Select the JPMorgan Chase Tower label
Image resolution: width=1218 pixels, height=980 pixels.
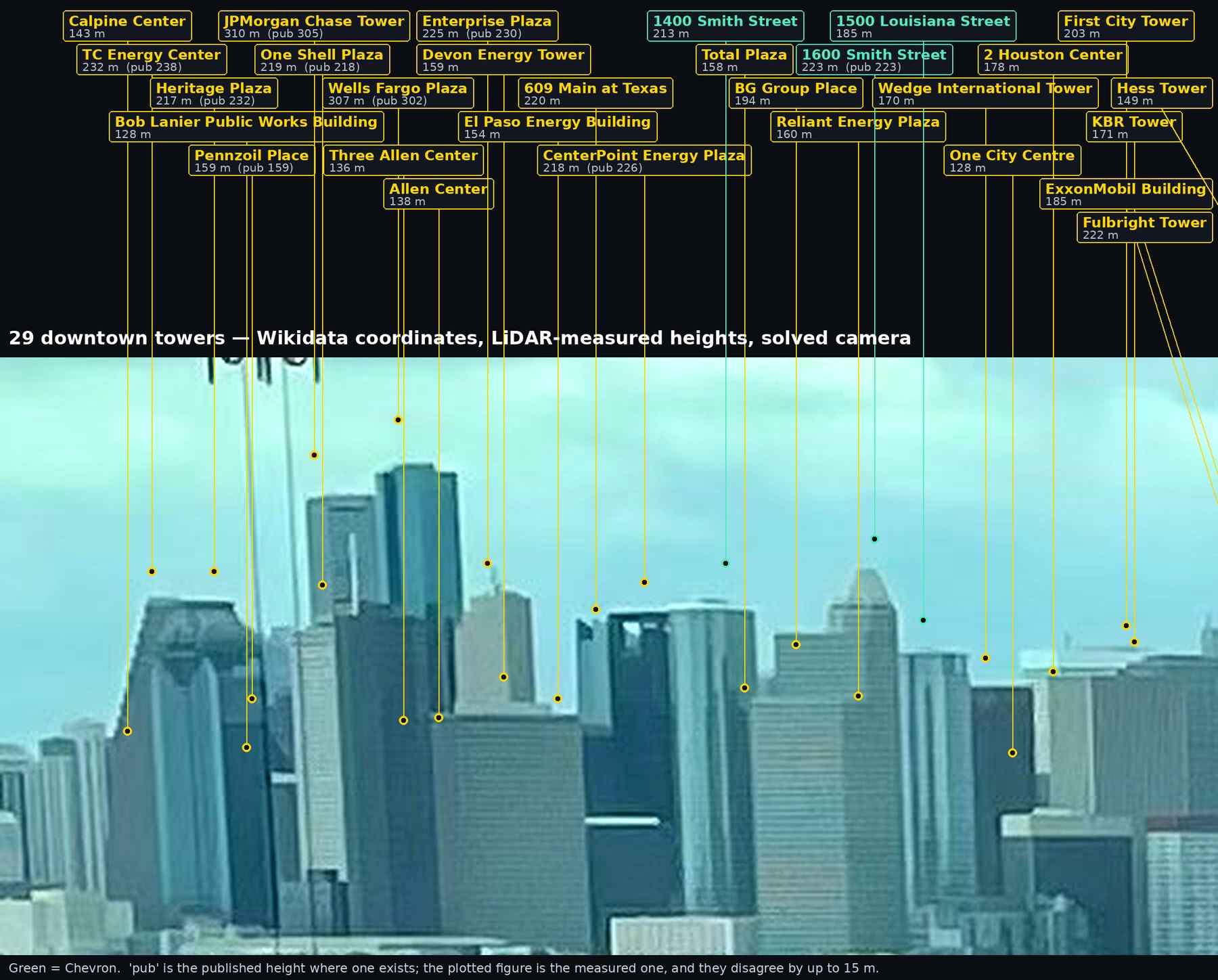pyautogui.click(x=314, y=26)
